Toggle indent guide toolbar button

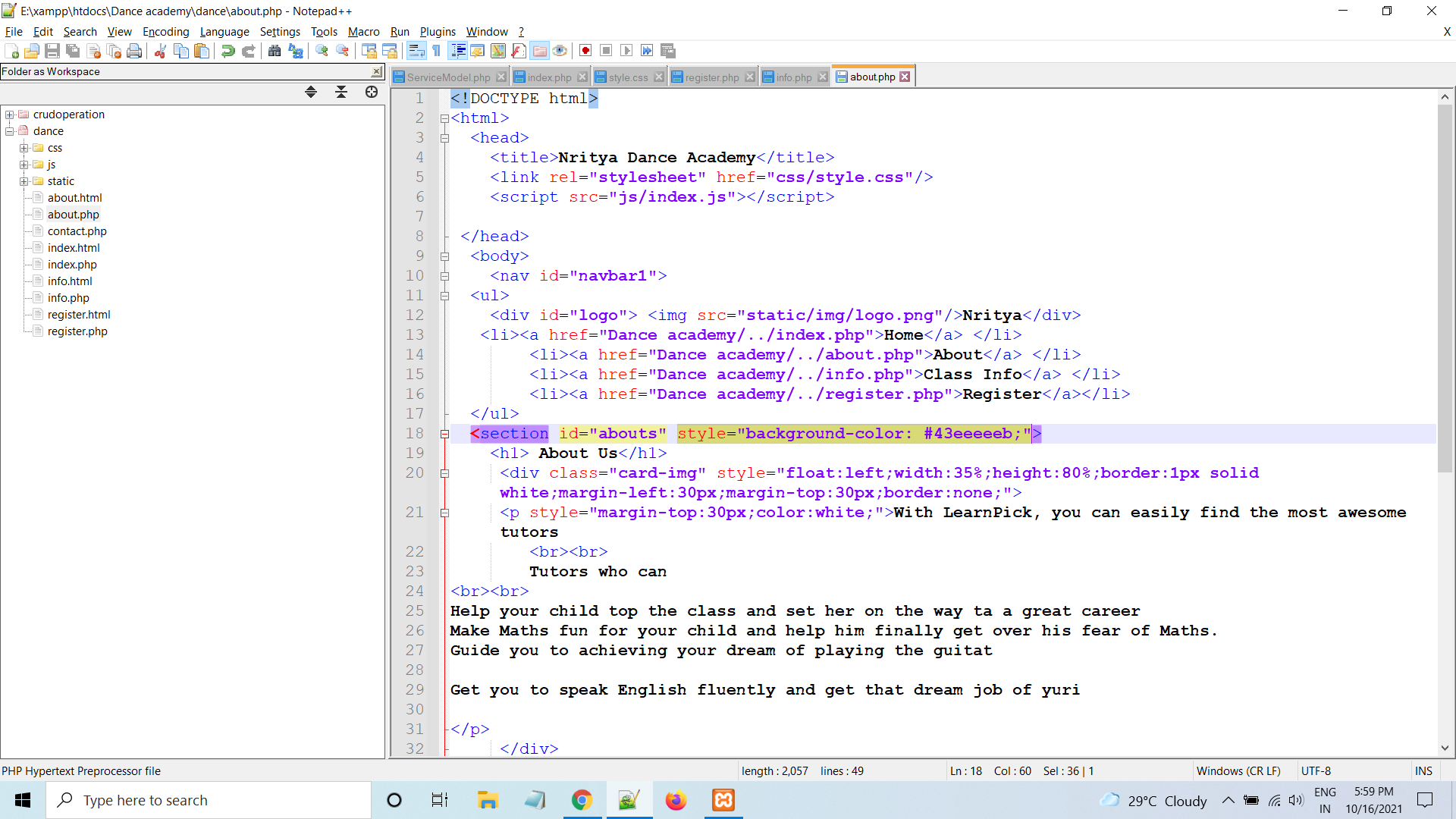[x=458, y=51]
